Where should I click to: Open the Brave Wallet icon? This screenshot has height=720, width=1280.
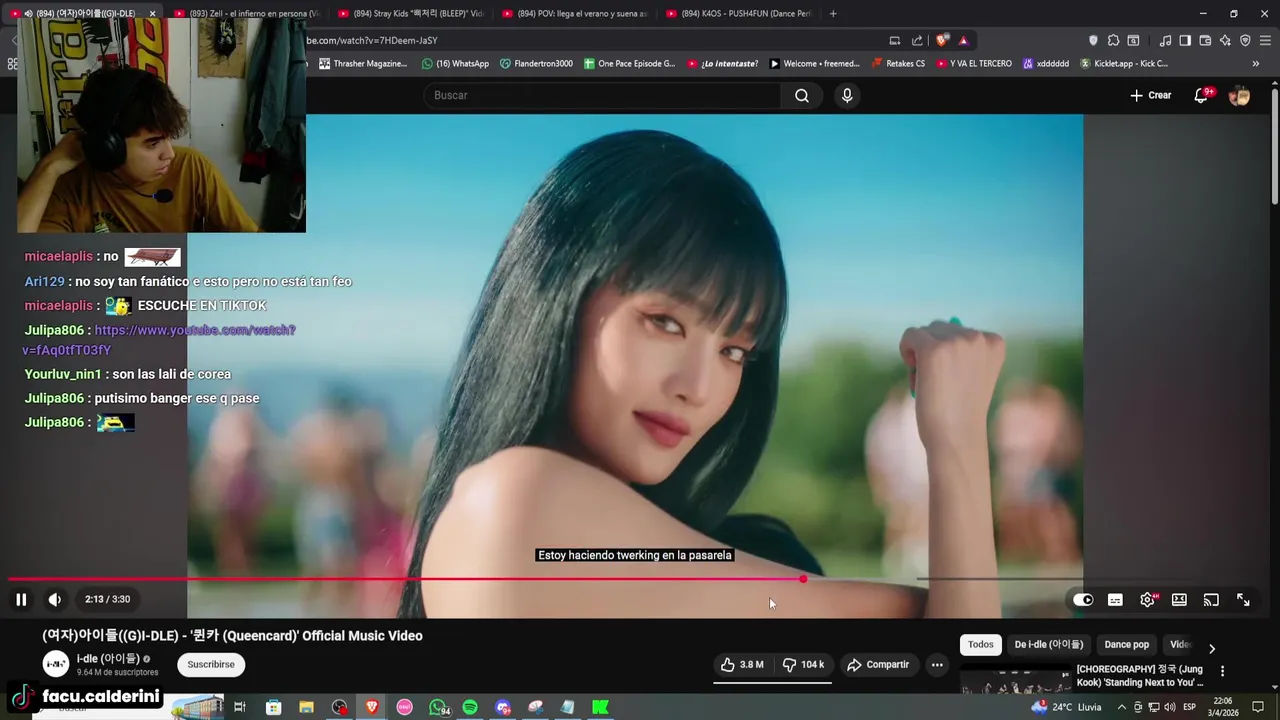tap(1205, 41)
